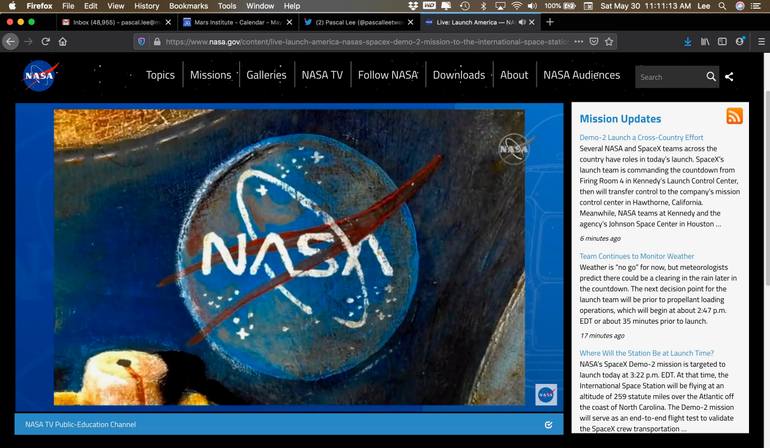Open the Firefox hamburger menu
770x448 pixels.
761,42
